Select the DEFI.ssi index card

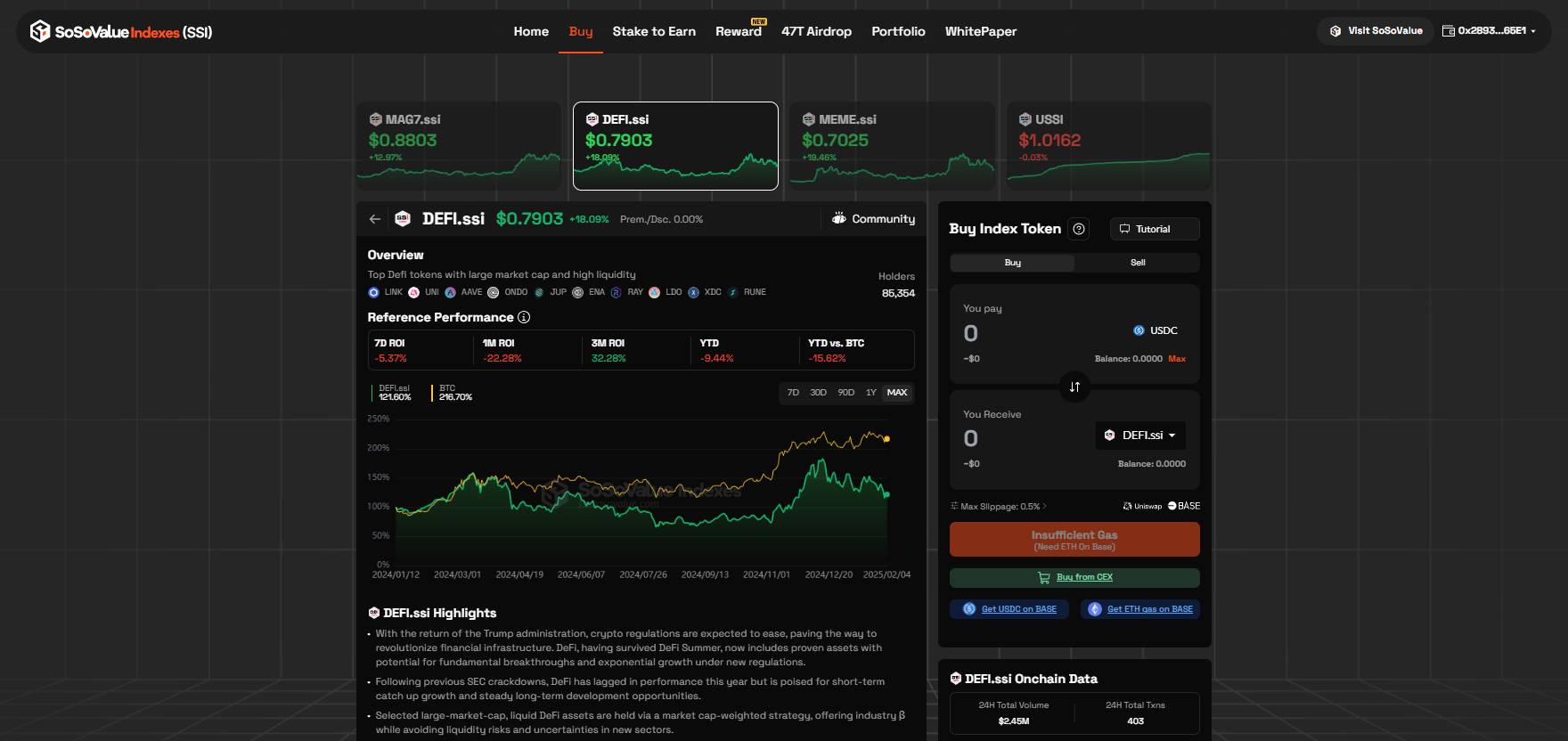[x=675, y=146]
